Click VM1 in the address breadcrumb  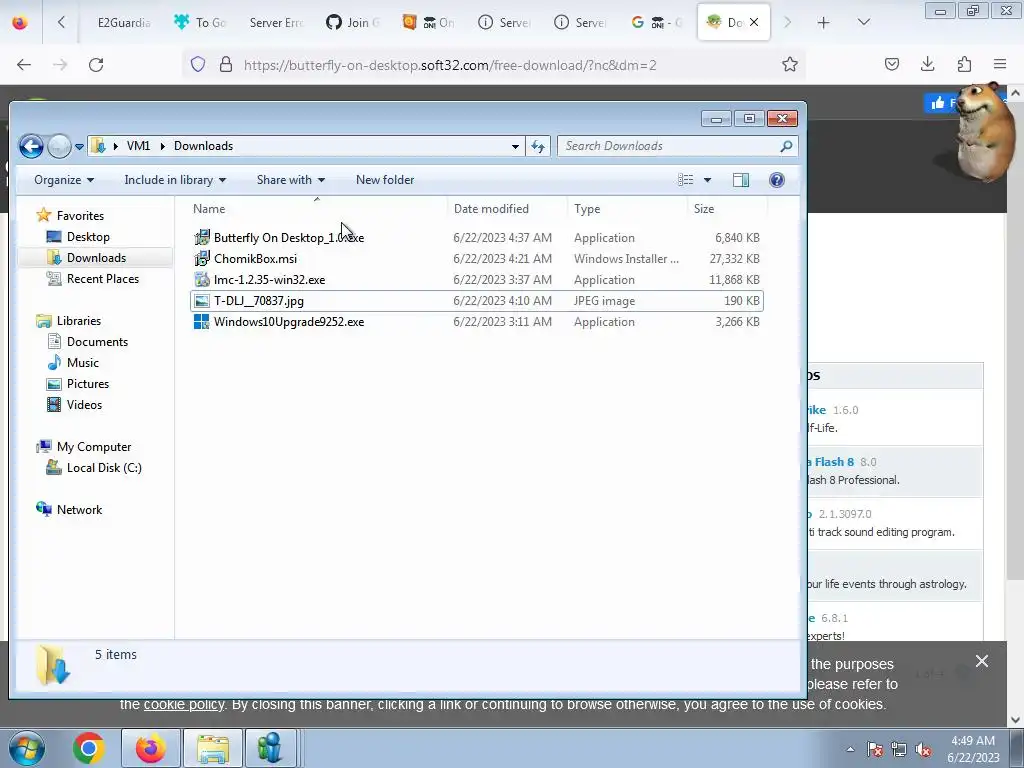pyautogui.click(x=138, y=146)
